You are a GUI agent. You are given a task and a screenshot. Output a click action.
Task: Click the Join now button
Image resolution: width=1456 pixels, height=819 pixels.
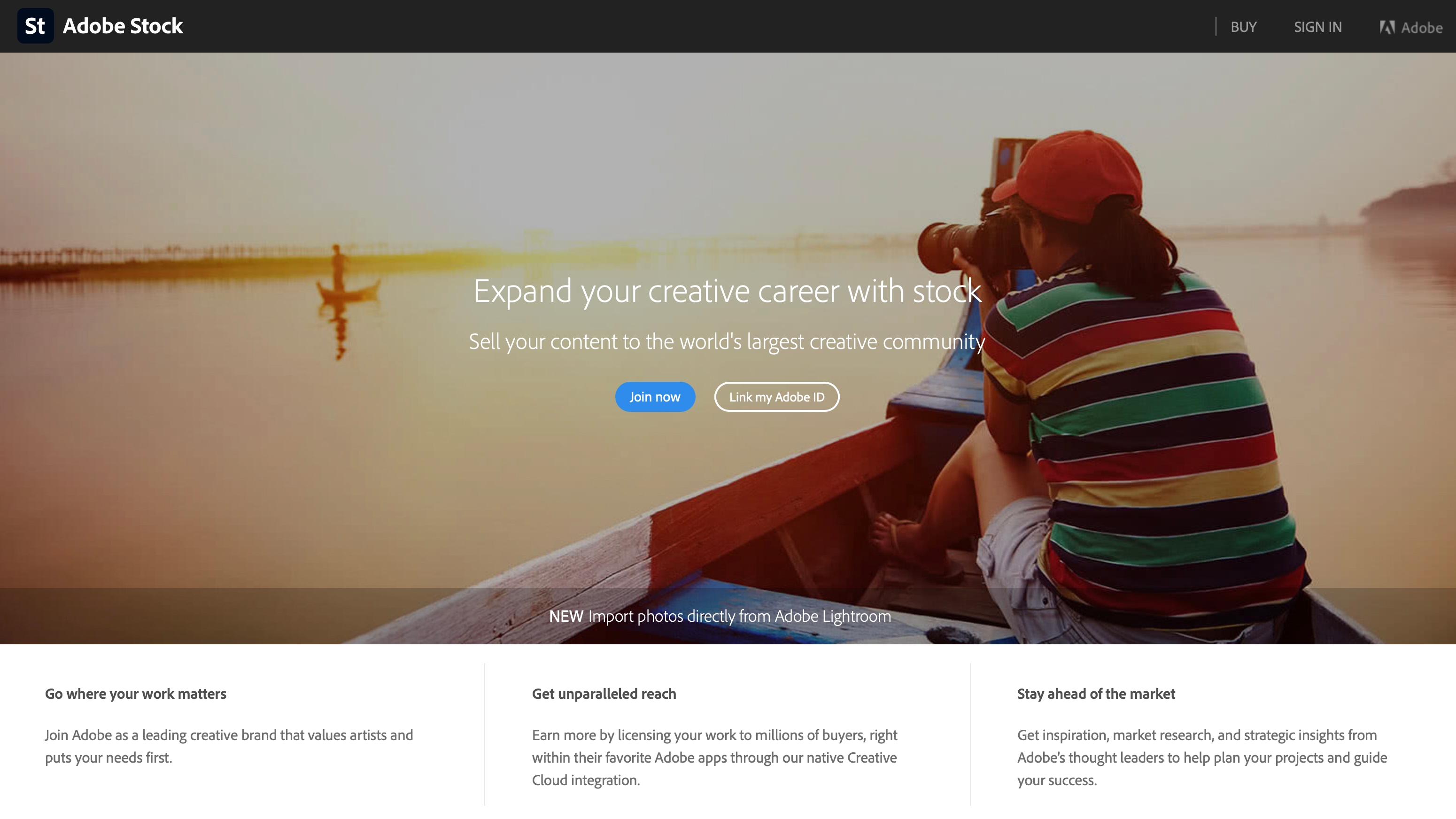pyautogui.click(x=655, y=397)
